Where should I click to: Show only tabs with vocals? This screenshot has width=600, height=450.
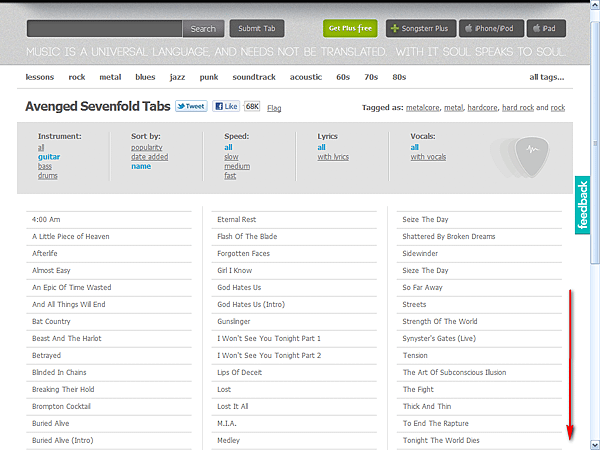pyautogui.click(x=428, y=157)
